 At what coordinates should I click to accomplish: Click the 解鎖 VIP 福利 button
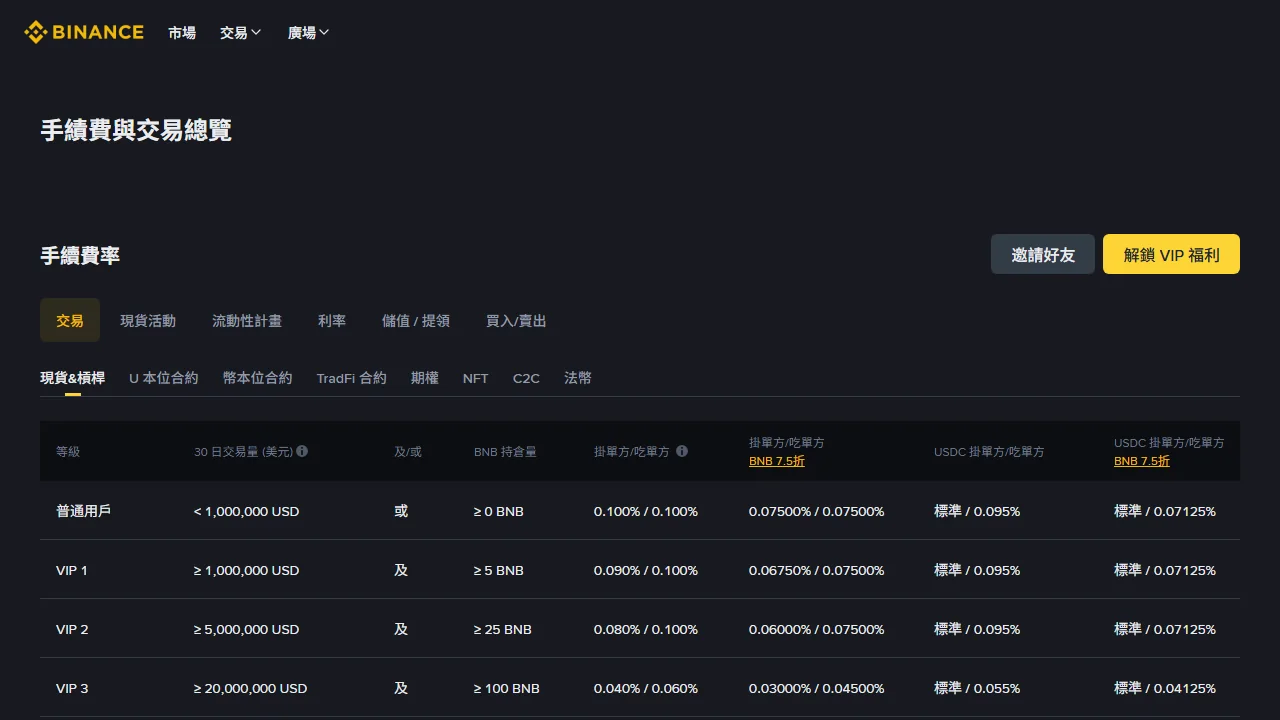point(1171,254)
